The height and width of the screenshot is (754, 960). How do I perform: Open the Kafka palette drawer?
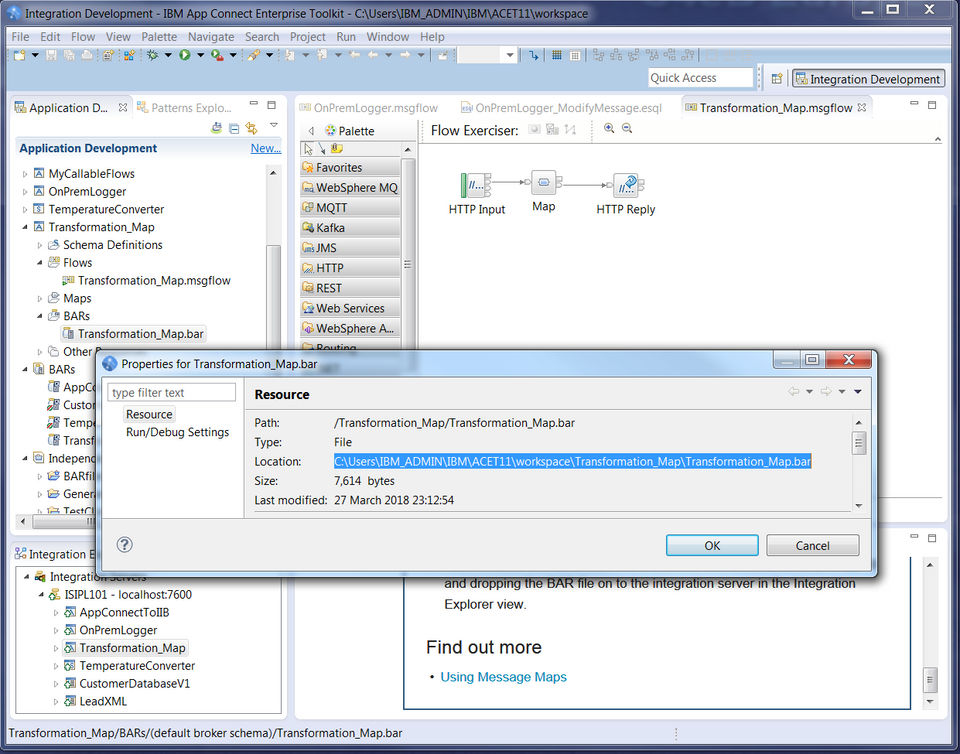click(x=350, y=228)
